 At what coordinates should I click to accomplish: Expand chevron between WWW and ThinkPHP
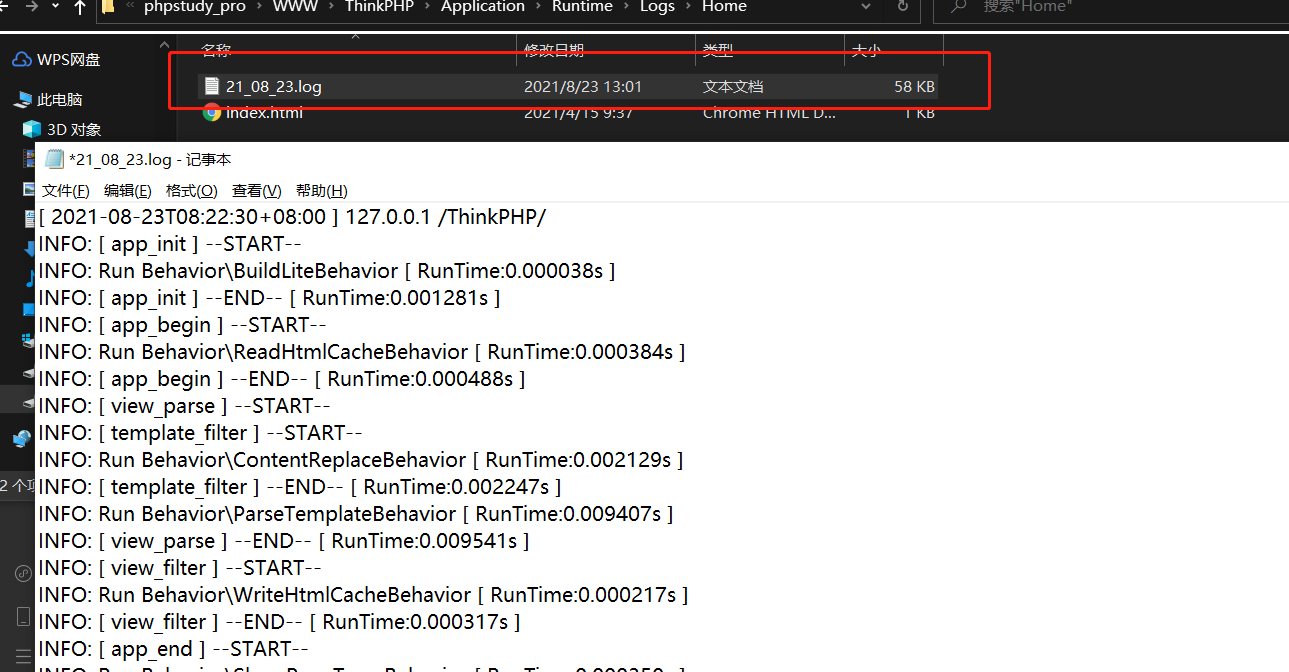pos(331,6)
